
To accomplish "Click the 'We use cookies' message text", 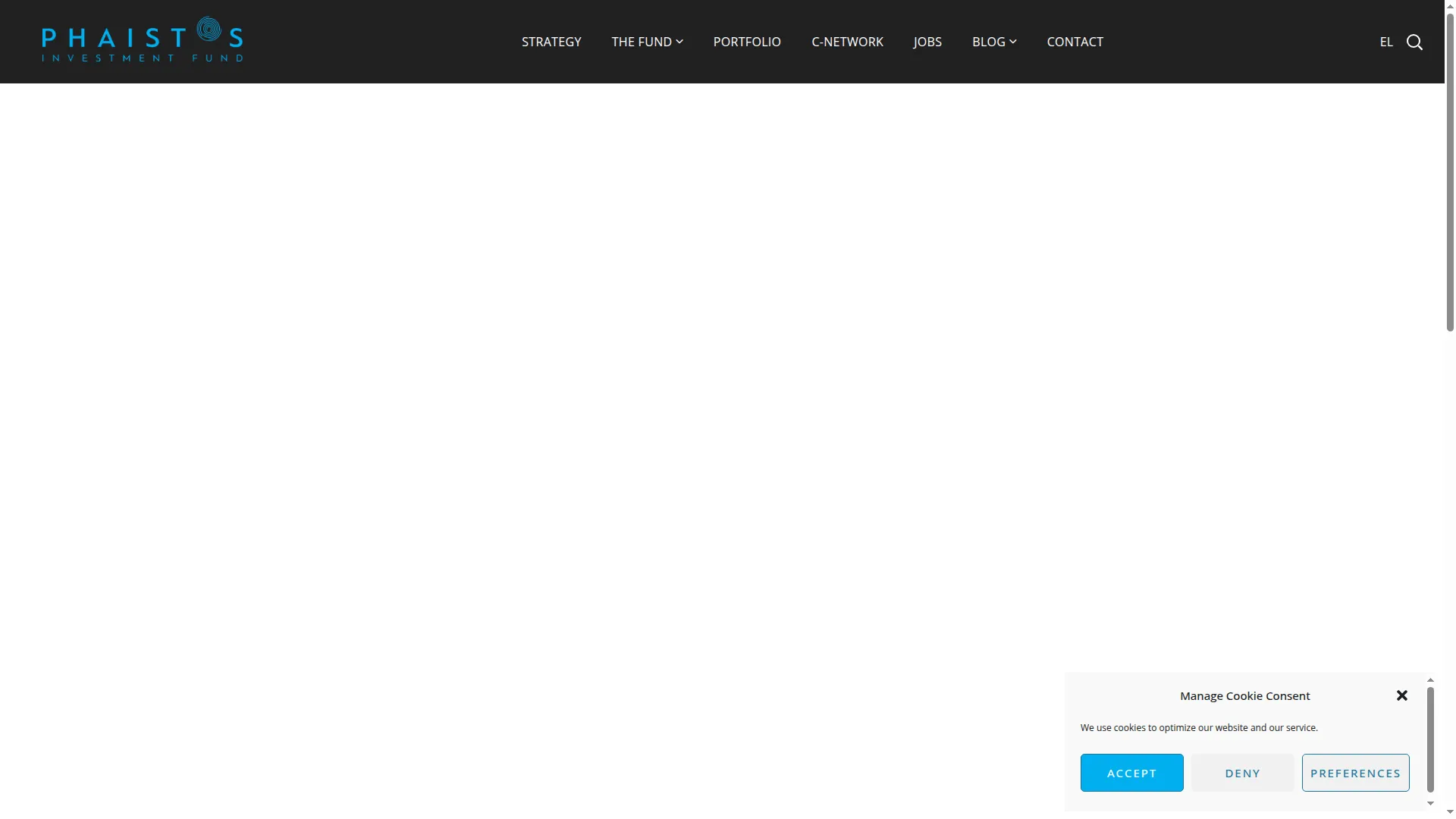I will [1199, 727].
